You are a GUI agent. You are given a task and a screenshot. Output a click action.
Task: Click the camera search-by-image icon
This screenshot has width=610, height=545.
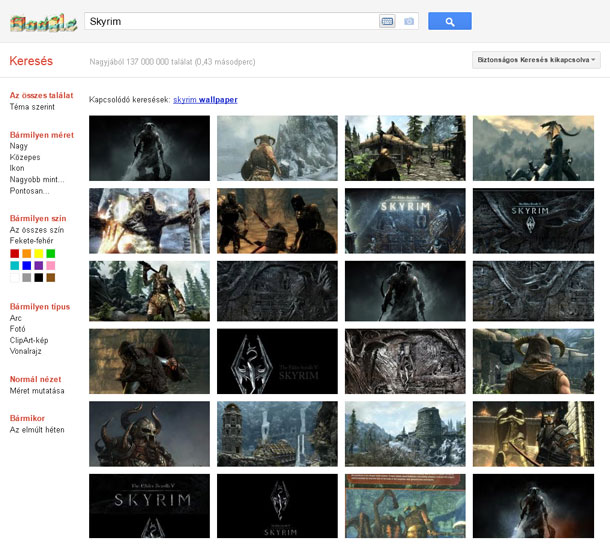[408, 21]
